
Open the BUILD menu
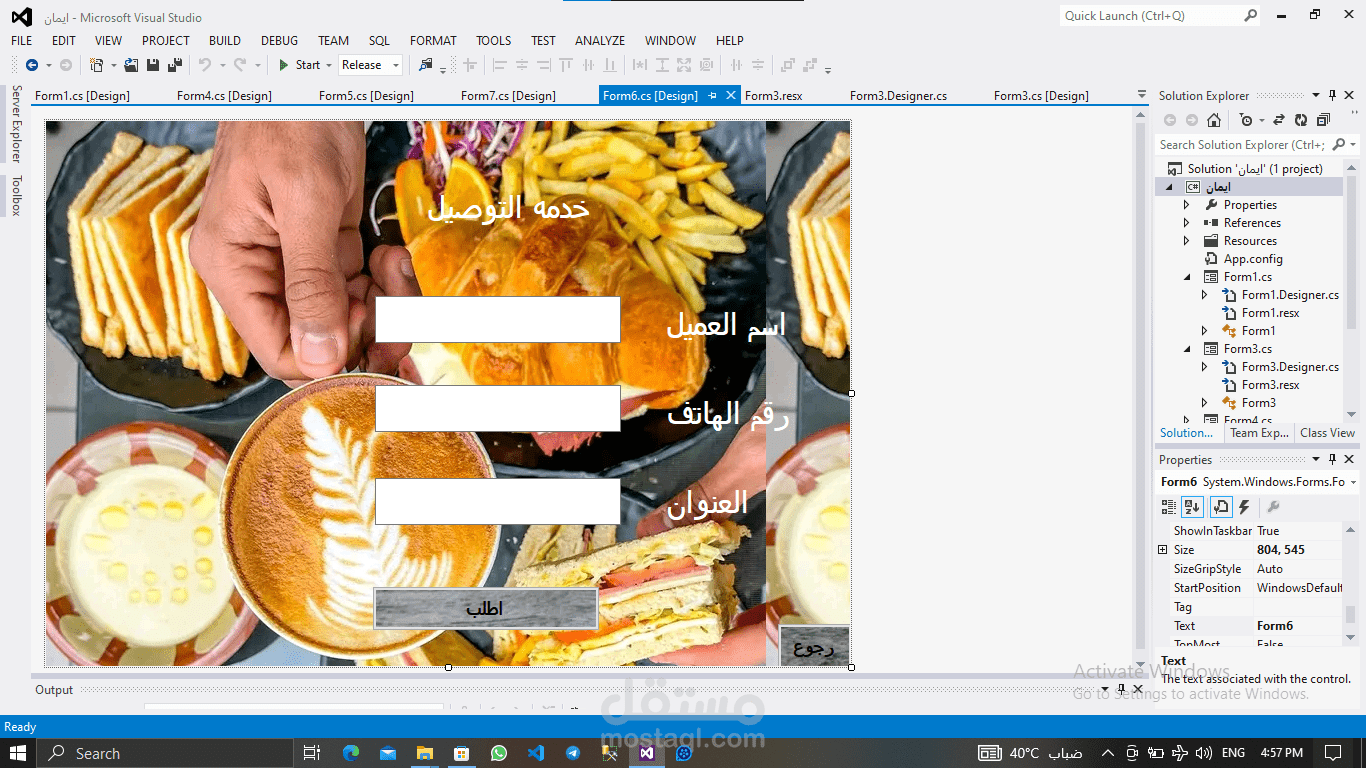(x=225, y=41)
